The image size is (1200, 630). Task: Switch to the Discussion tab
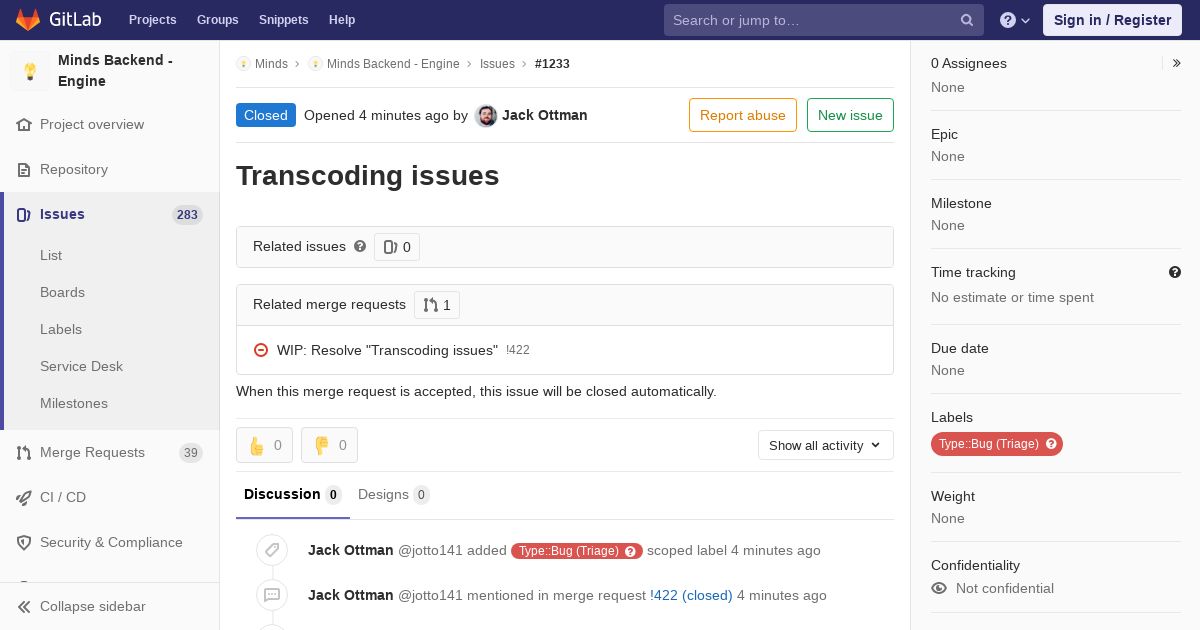tap(293, 495)
